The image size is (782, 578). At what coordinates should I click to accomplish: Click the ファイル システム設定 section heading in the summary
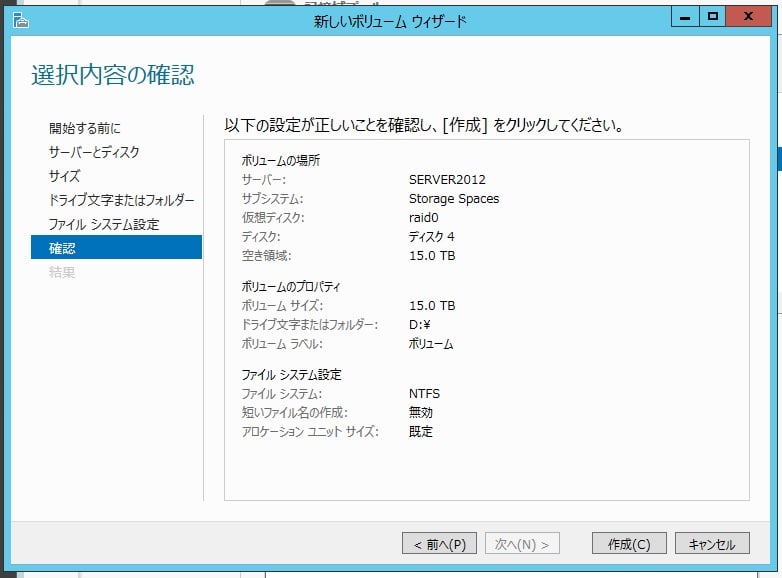pos(291,375)
